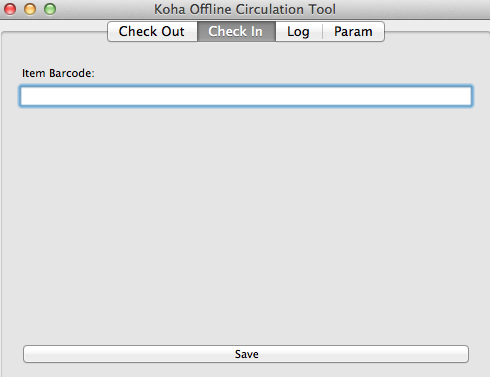Return to Check Out mode

152,32
